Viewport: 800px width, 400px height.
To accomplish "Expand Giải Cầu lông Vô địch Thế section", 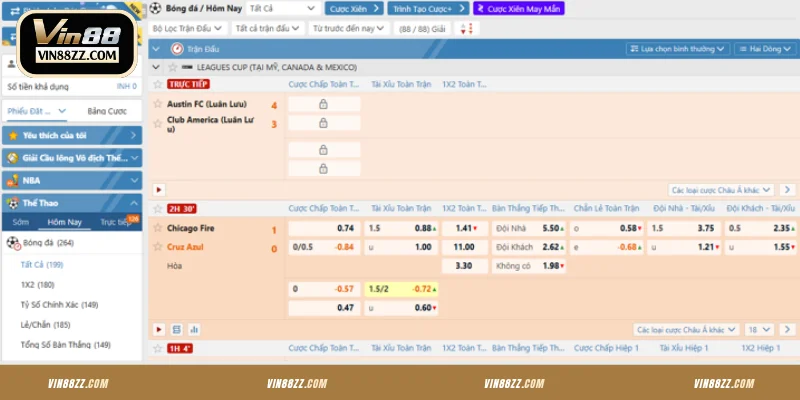I will click(x=72, y=158).
